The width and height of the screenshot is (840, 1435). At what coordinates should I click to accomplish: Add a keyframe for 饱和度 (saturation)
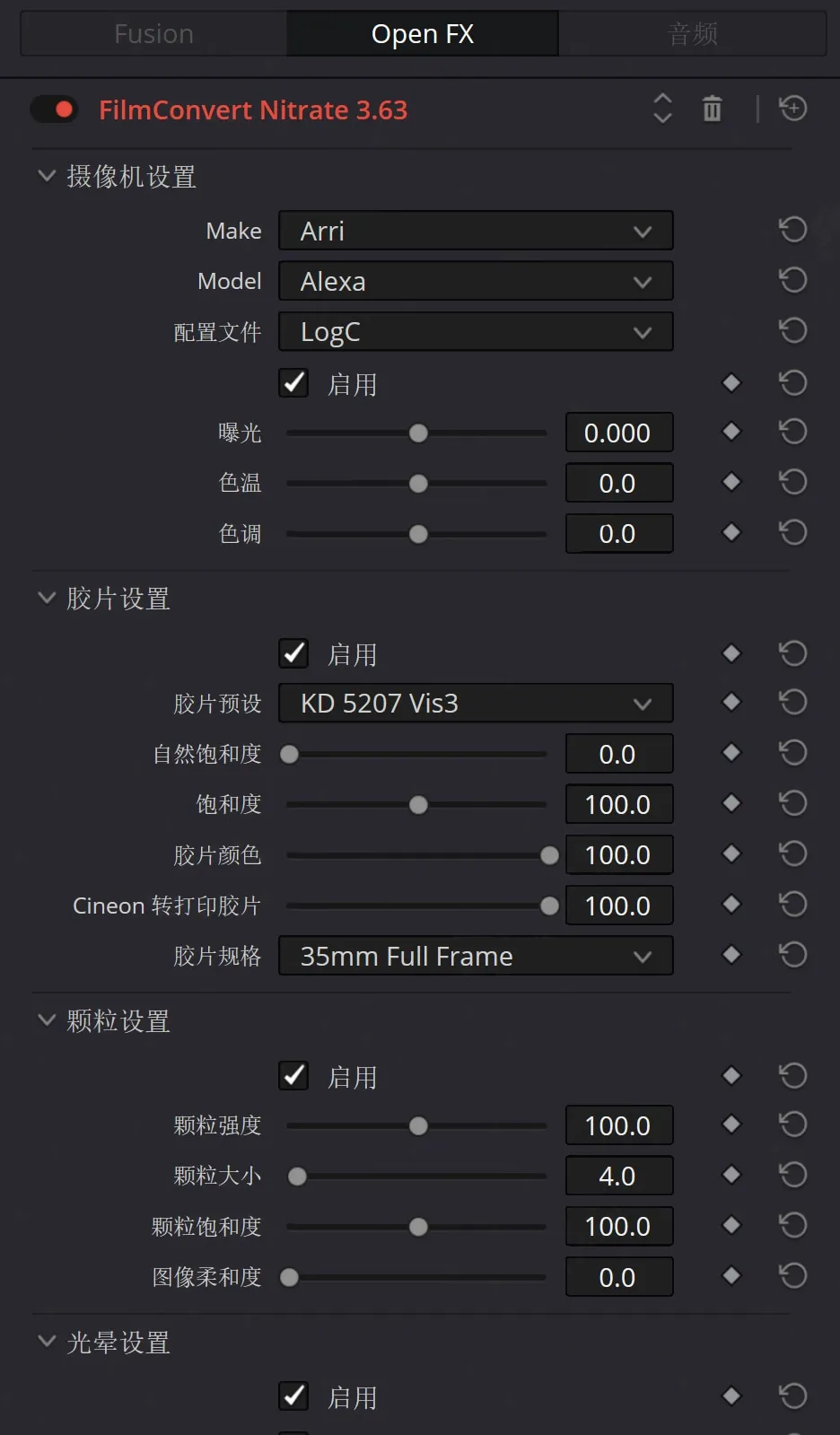(731, 803)
